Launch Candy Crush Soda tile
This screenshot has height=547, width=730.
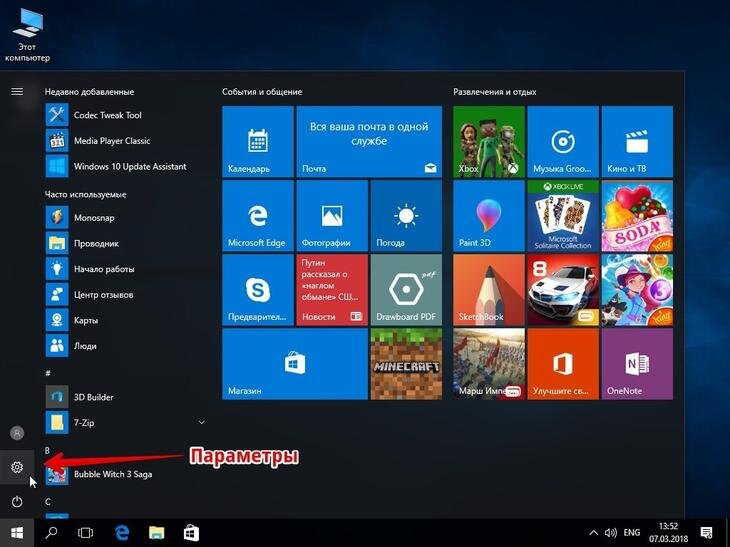click(637, 216)
